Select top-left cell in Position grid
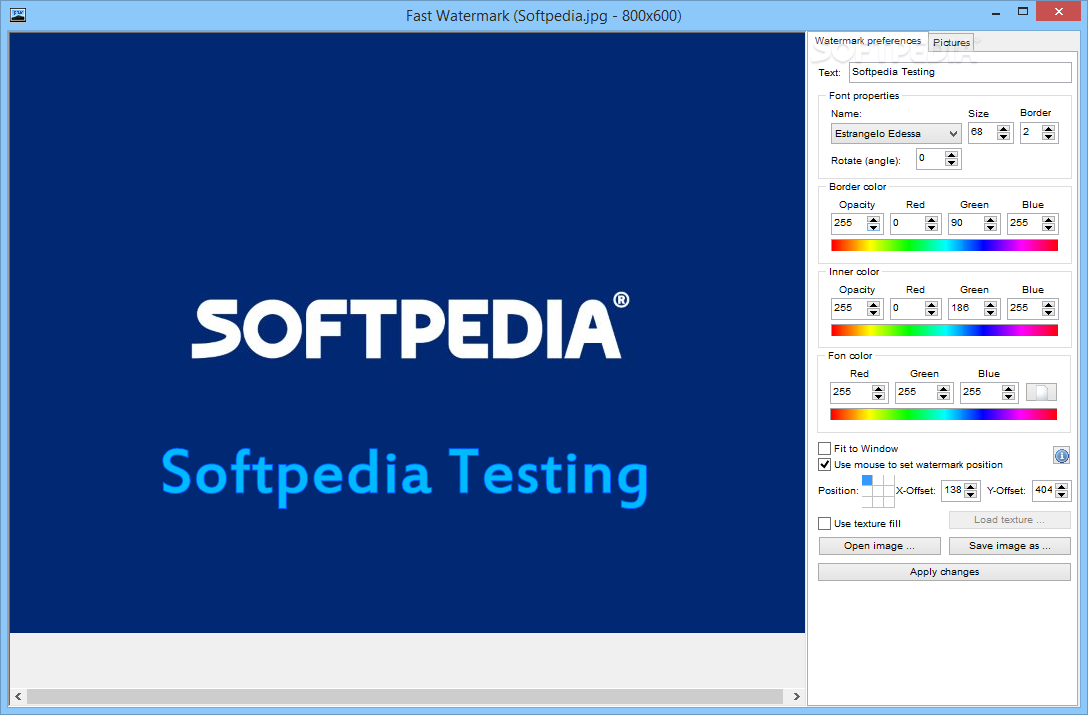The width and height of the screenshot is (1088, 715). pyautogui.click(x=867, y=480)
